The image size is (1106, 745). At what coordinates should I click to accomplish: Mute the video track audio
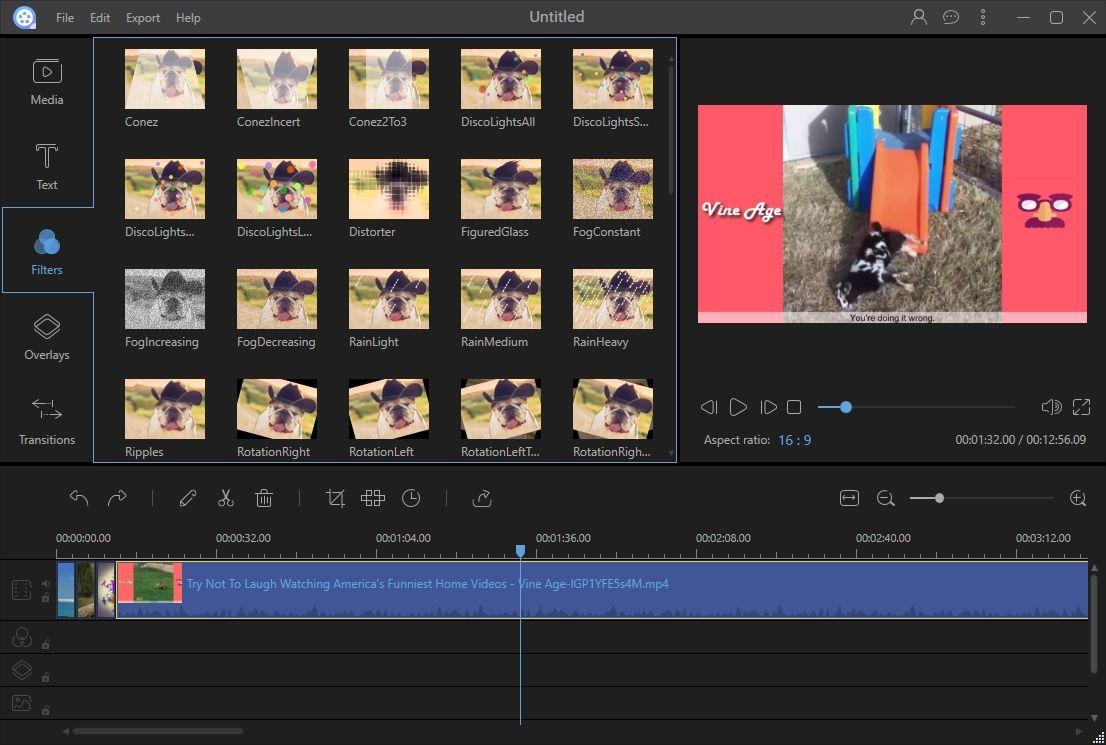pos(46,583)
